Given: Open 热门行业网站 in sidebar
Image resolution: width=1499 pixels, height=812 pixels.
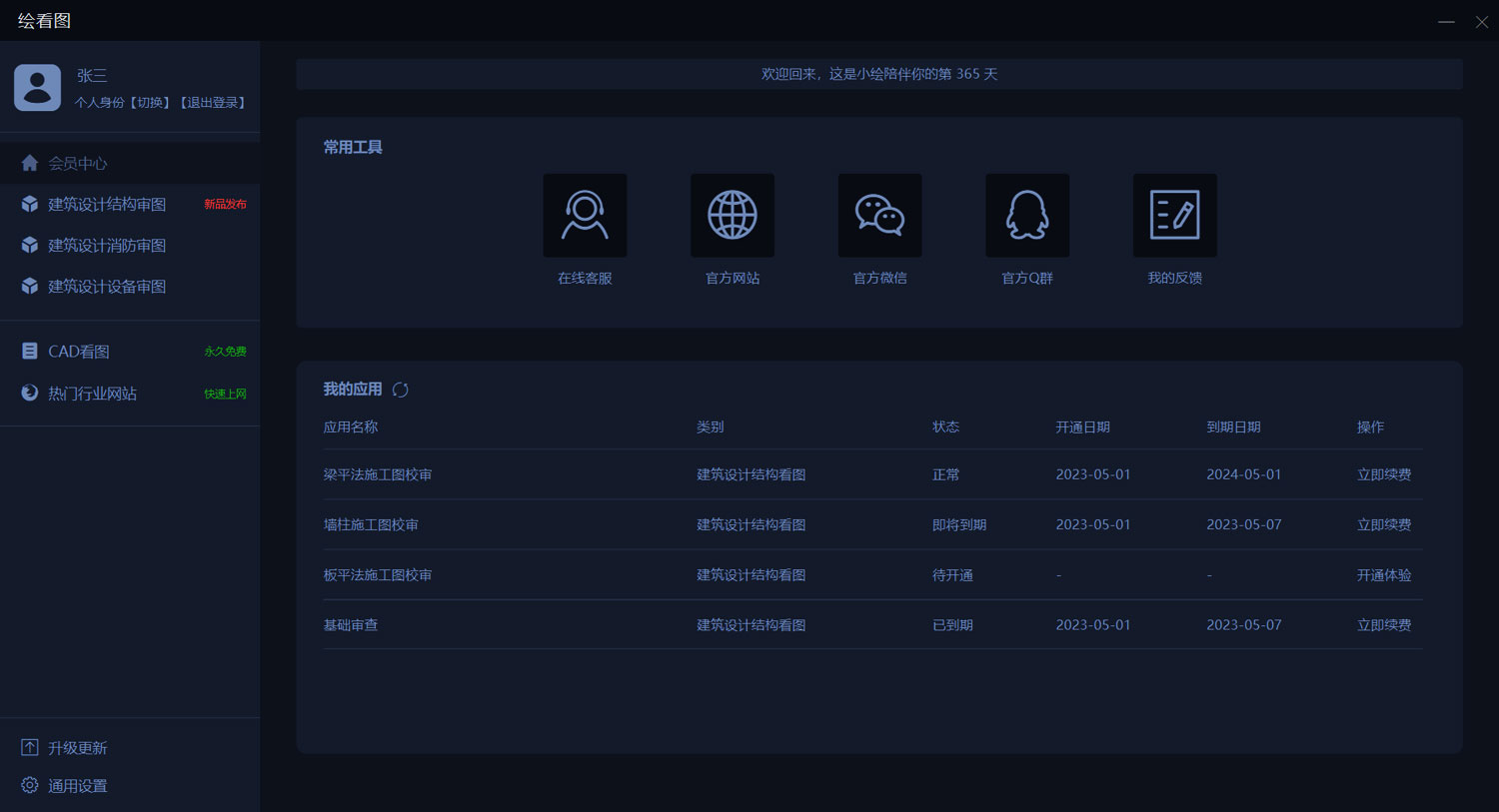Looking at the screenshot, I should click(92, 394).
